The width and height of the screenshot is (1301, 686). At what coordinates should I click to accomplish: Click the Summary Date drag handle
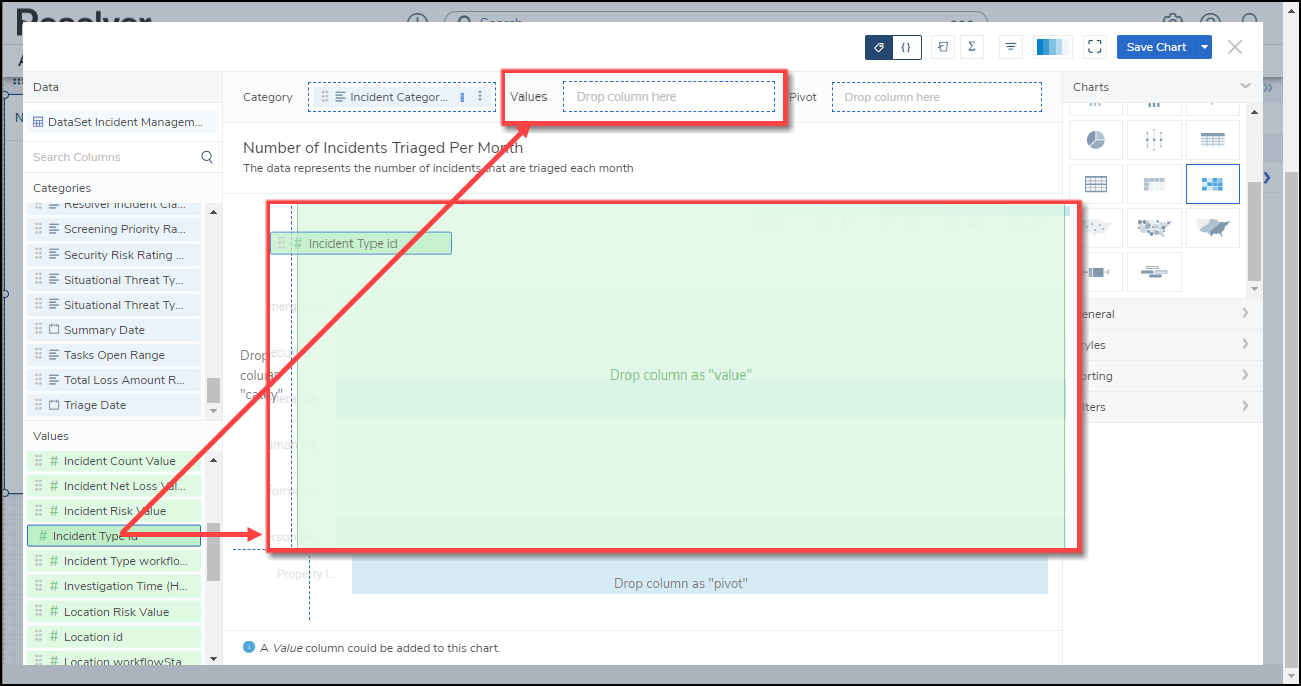point(39,330)
